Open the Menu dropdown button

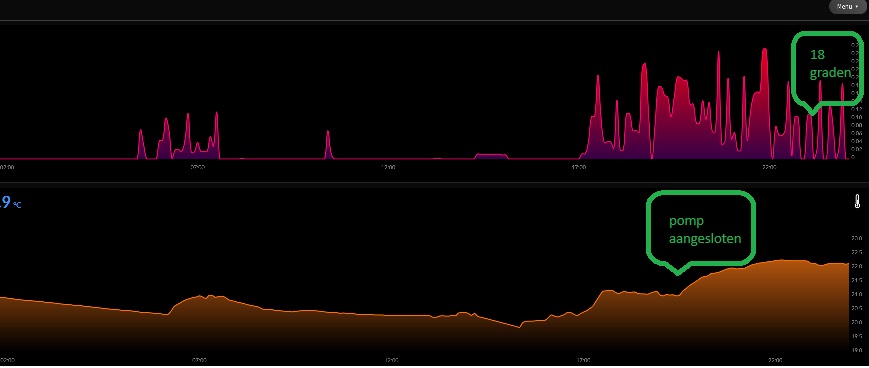(847, 6)
